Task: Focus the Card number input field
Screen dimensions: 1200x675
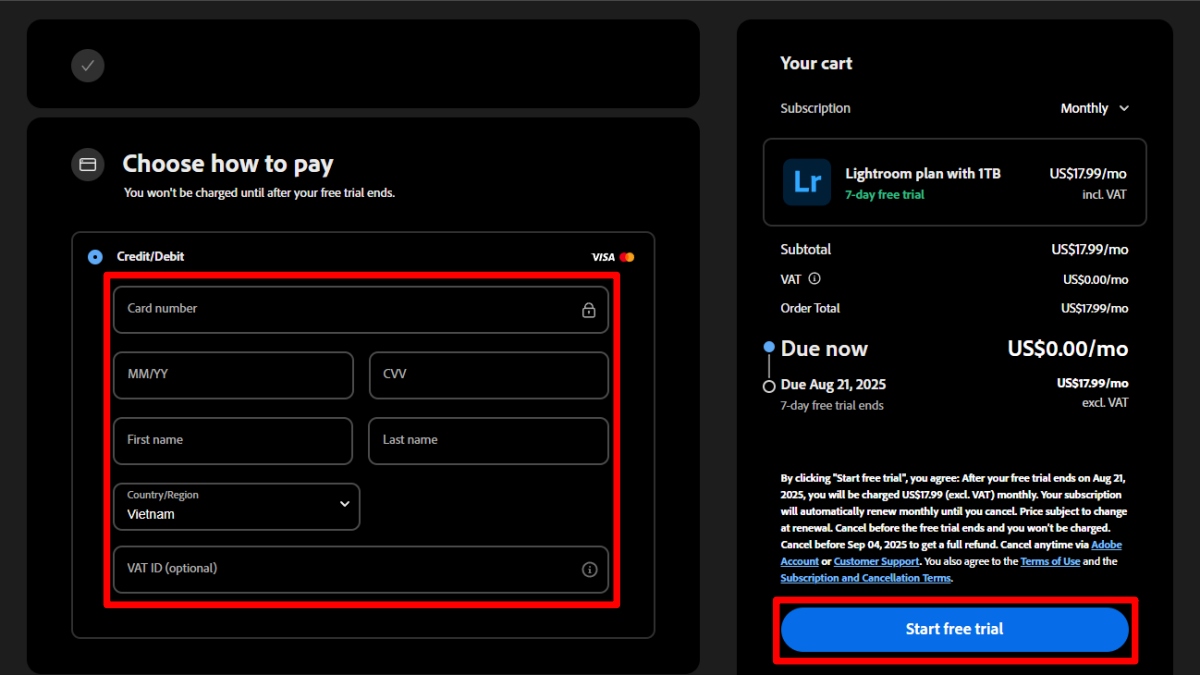Action: point(361,310)
